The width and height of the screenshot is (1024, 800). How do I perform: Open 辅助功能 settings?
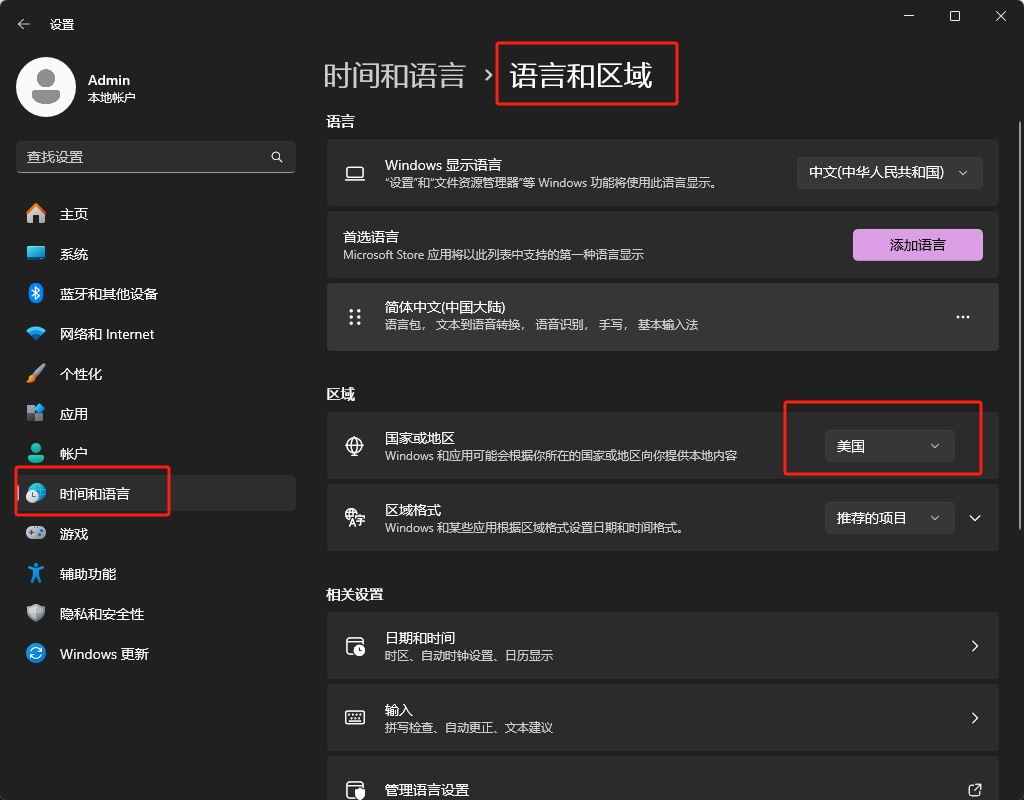[x=156, y=573]
